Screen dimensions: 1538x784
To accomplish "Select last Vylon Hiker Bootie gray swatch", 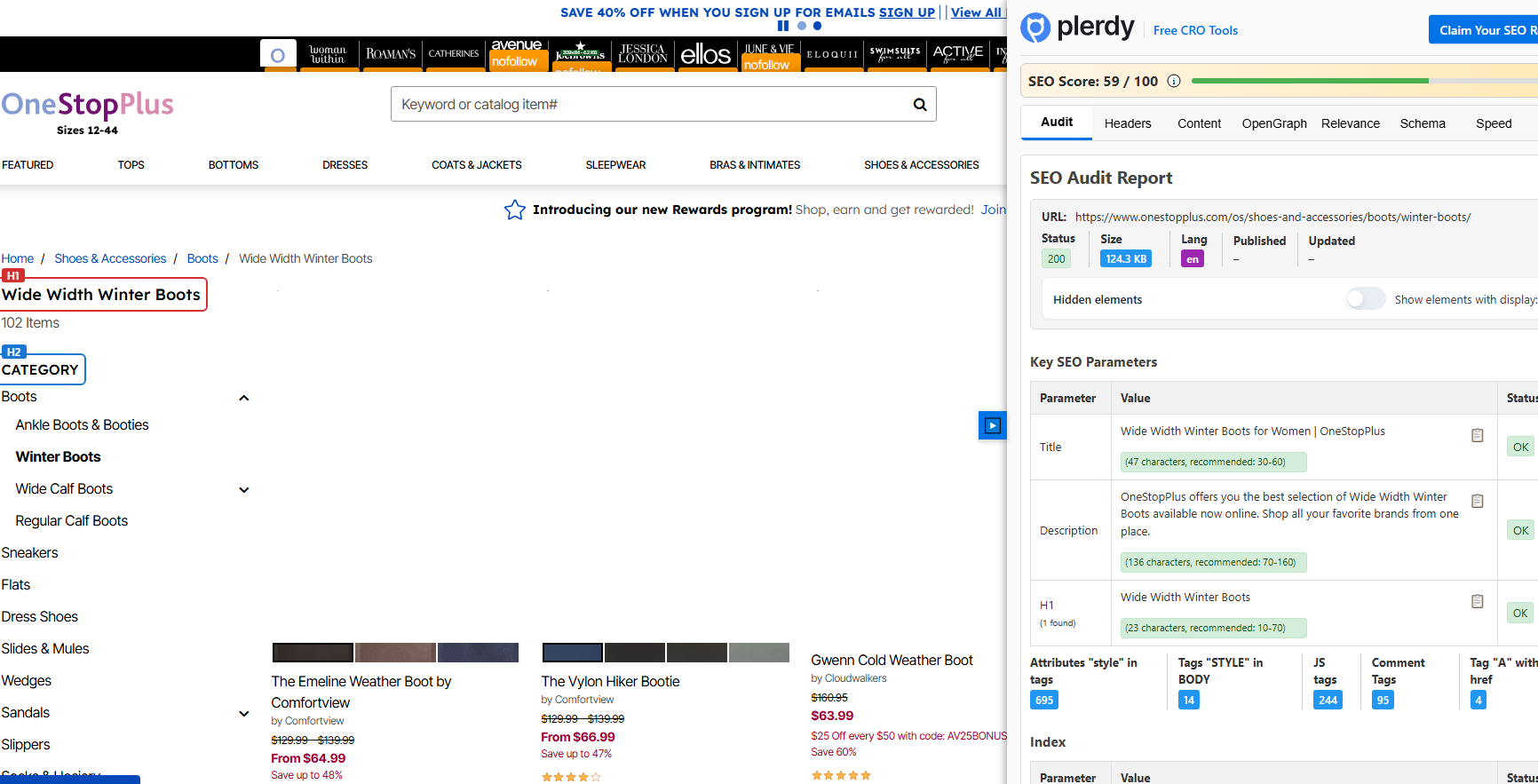I will point(759,653).
